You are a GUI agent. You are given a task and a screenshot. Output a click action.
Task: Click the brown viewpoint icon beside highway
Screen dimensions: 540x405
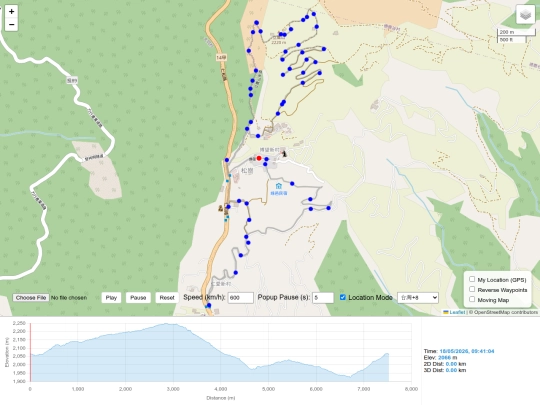coord(220,208)
